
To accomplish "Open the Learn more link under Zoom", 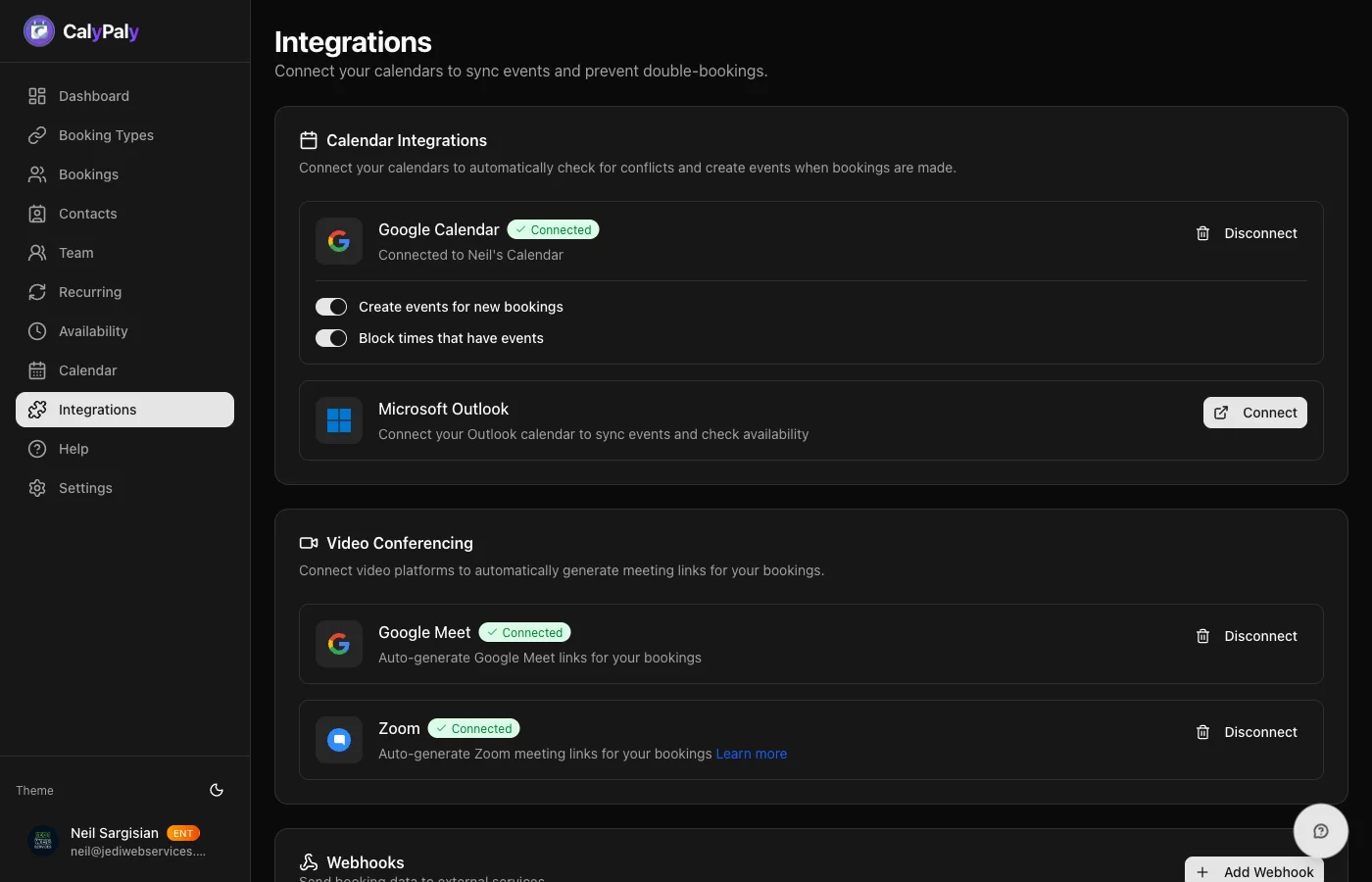I will click(x=751, y=753).
